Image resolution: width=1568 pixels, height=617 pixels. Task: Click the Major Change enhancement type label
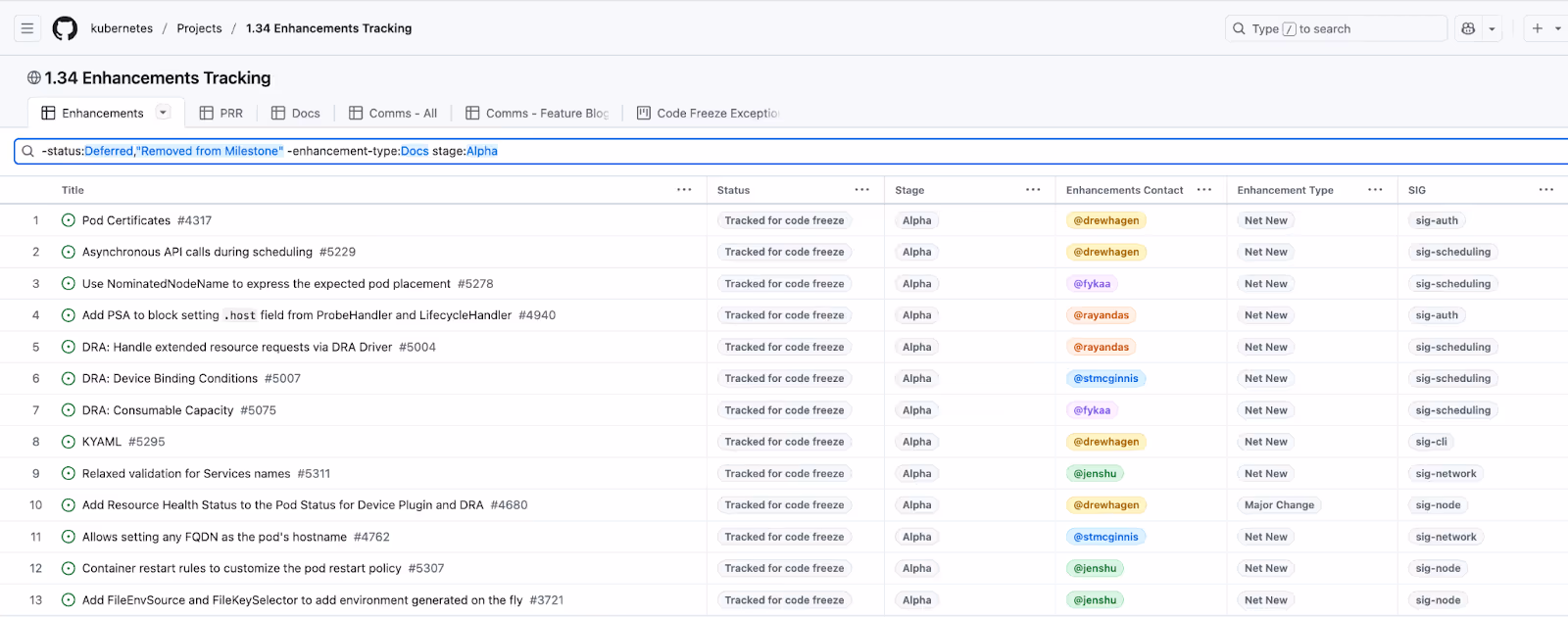1279,505
